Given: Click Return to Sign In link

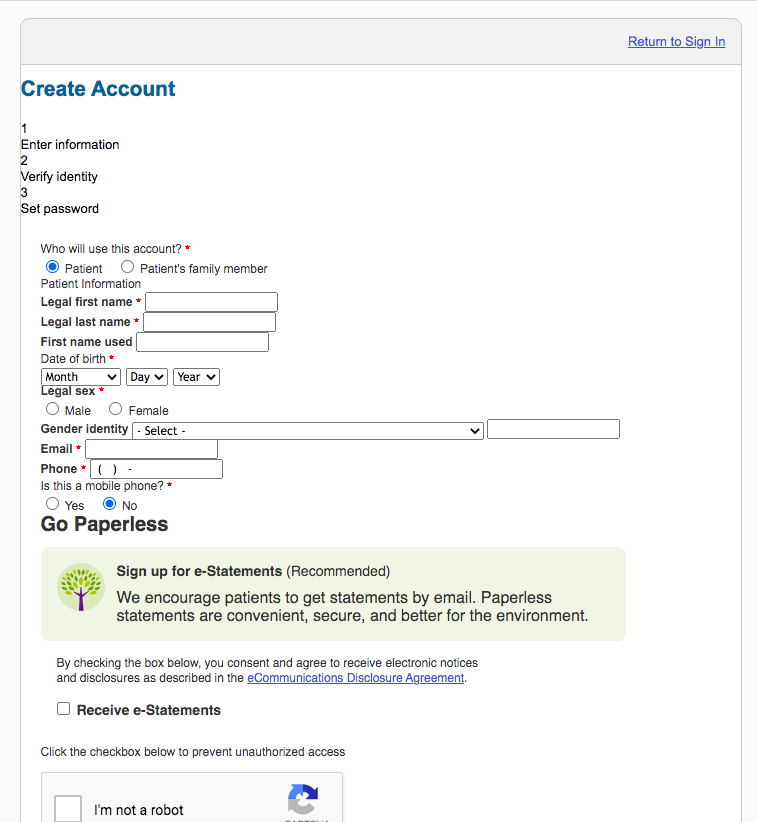Looking at the screenshot, I should [x=676, y=41].
